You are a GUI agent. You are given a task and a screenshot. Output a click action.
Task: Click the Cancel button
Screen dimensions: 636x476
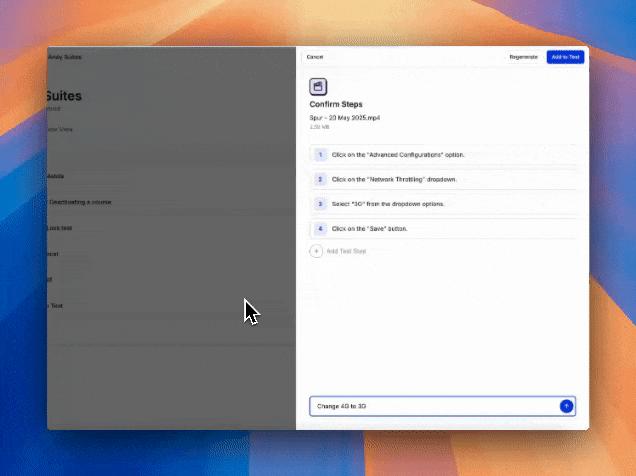pyautogui.click(x=315, y=57)
